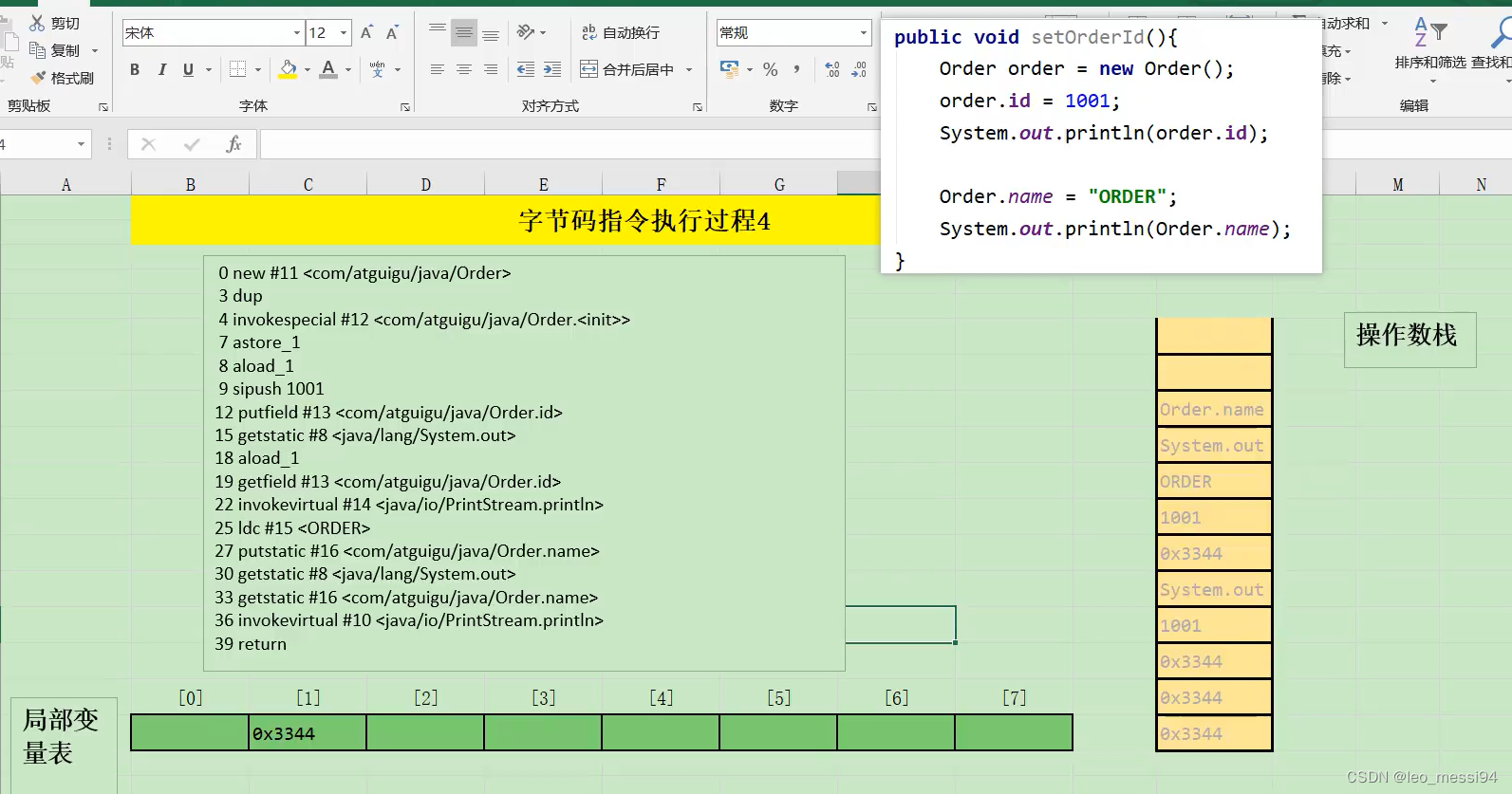Click the cell borders icon
1512x794 pixels.
click(x=238, y=69)
